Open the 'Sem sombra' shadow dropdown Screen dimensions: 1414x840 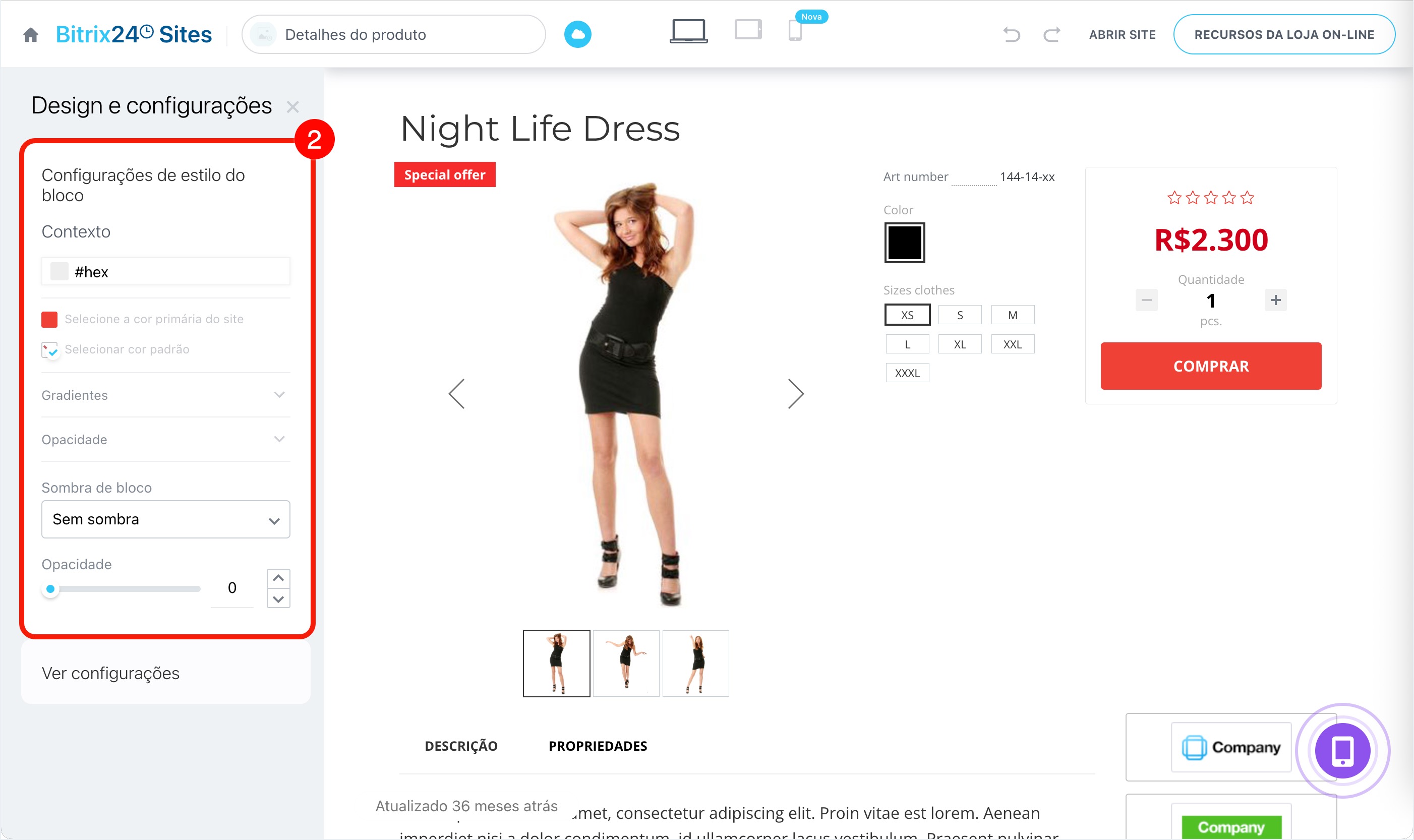click(x=165, y=519)
